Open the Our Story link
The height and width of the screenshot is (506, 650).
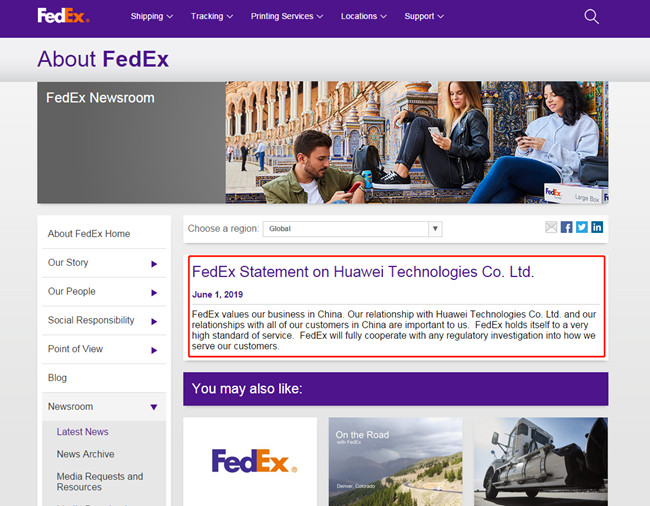[68, 263]
